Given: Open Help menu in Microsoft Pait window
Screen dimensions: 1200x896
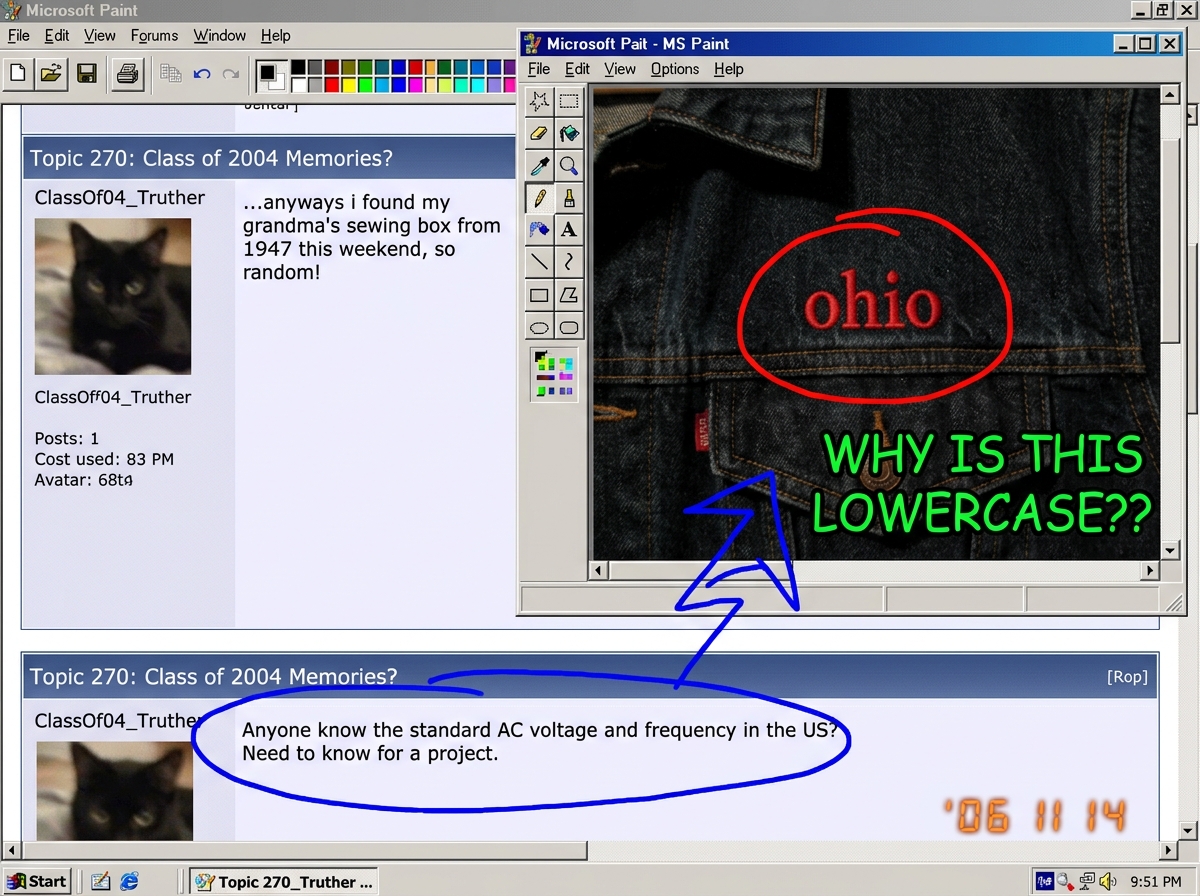Looking at the screenshot, I should pos(729,69).
